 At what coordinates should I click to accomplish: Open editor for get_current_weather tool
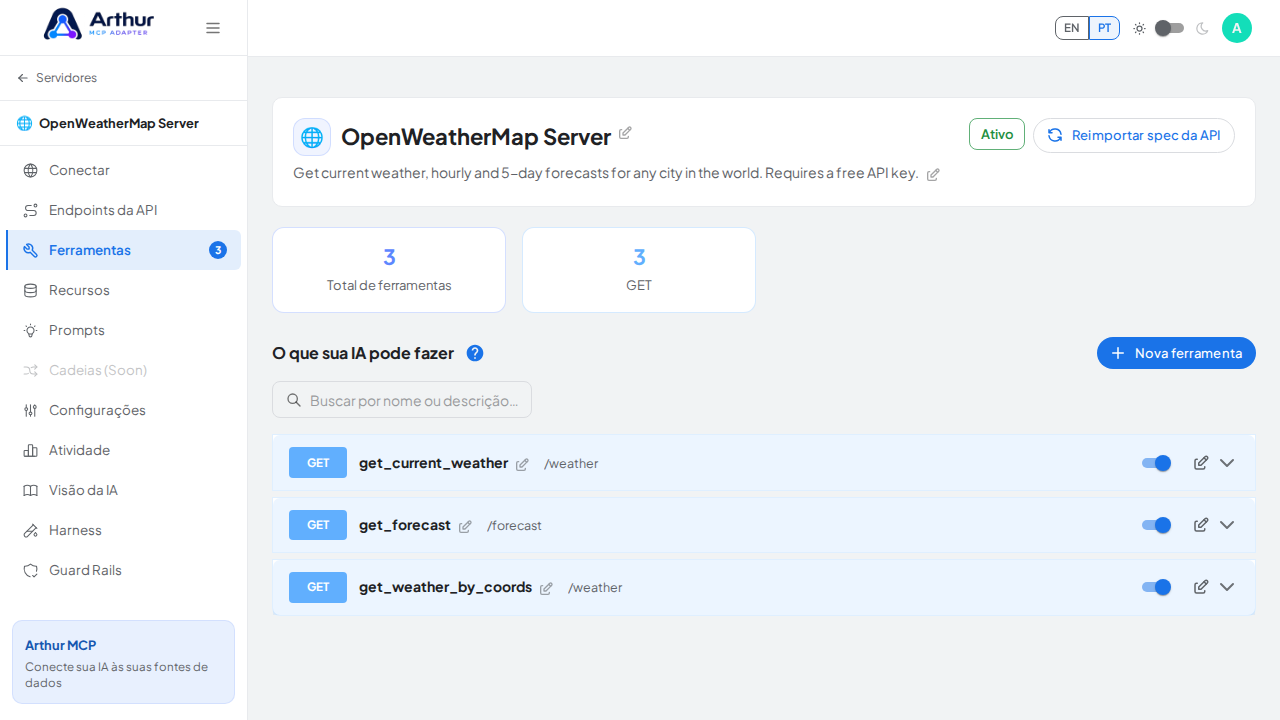point(1201,463)
